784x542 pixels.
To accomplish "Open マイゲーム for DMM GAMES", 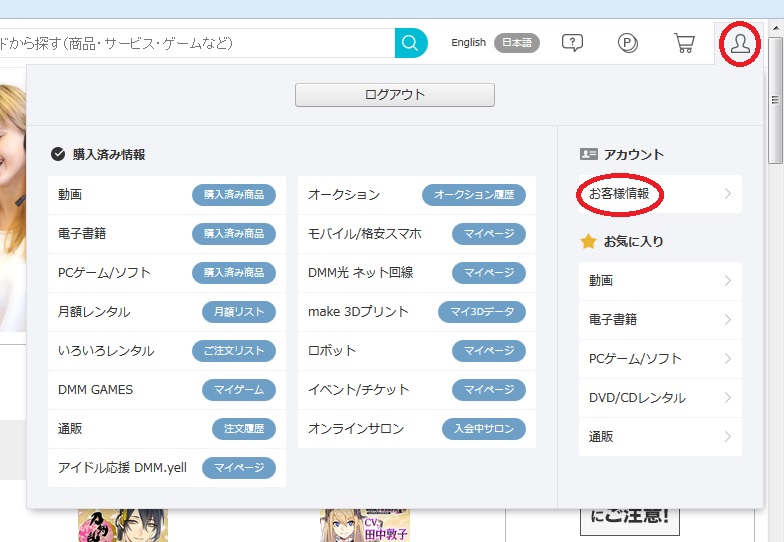I will 238,390.
